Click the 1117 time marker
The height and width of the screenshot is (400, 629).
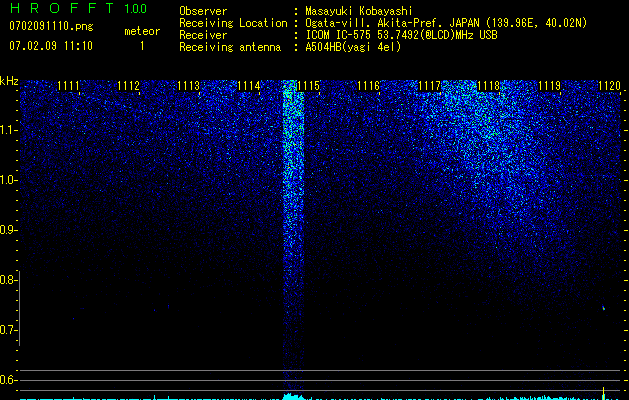click(429, 86)
